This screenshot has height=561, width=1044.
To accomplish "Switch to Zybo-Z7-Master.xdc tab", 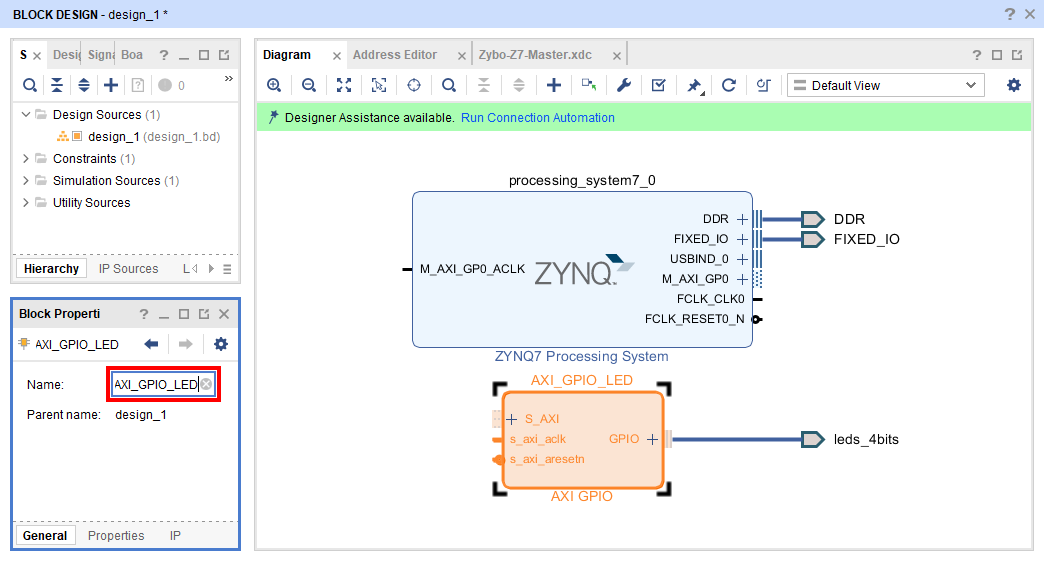I will click(x=535, y=55).
